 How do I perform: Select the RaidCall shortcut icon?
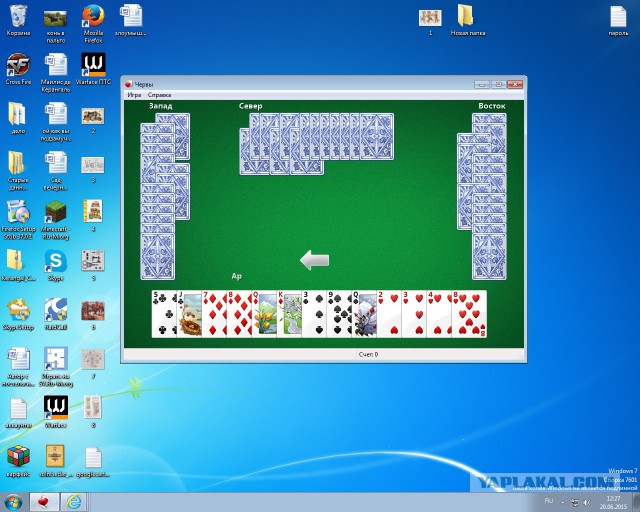(56, 314)
